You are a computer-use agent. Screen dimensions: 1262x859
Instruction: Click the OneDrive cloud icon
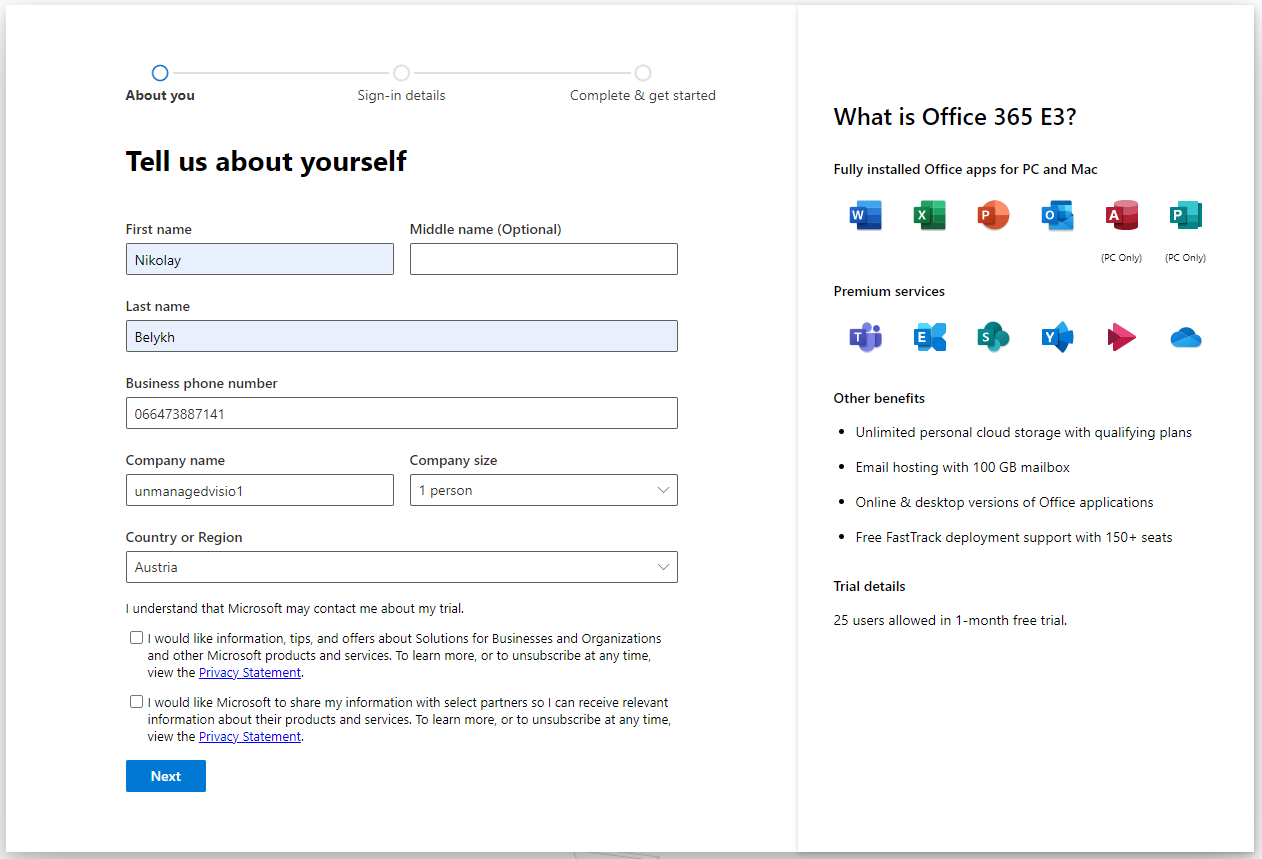1185,338
